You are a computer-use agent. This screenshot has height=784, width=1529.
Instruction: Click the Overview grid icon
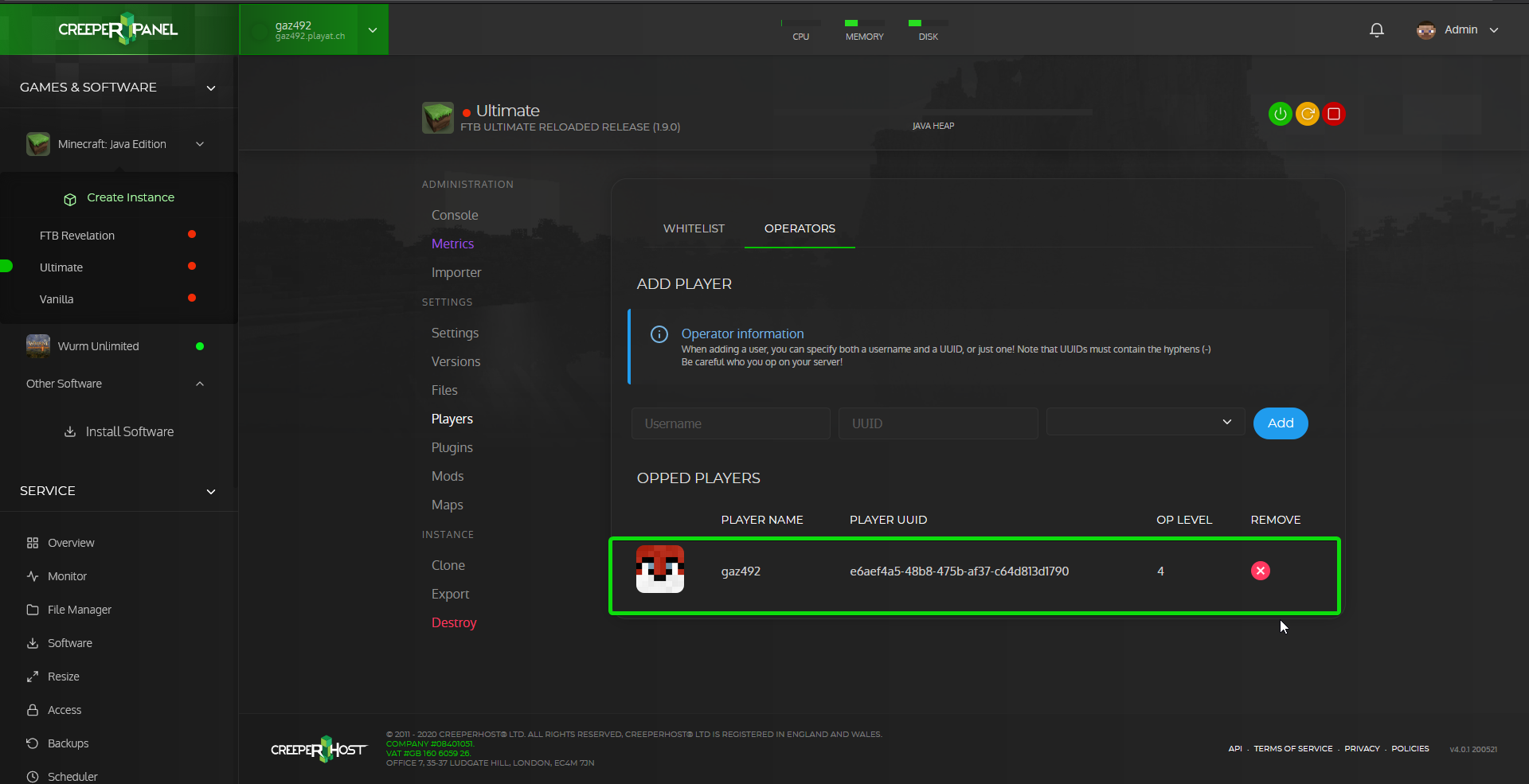tap(33, 543)
